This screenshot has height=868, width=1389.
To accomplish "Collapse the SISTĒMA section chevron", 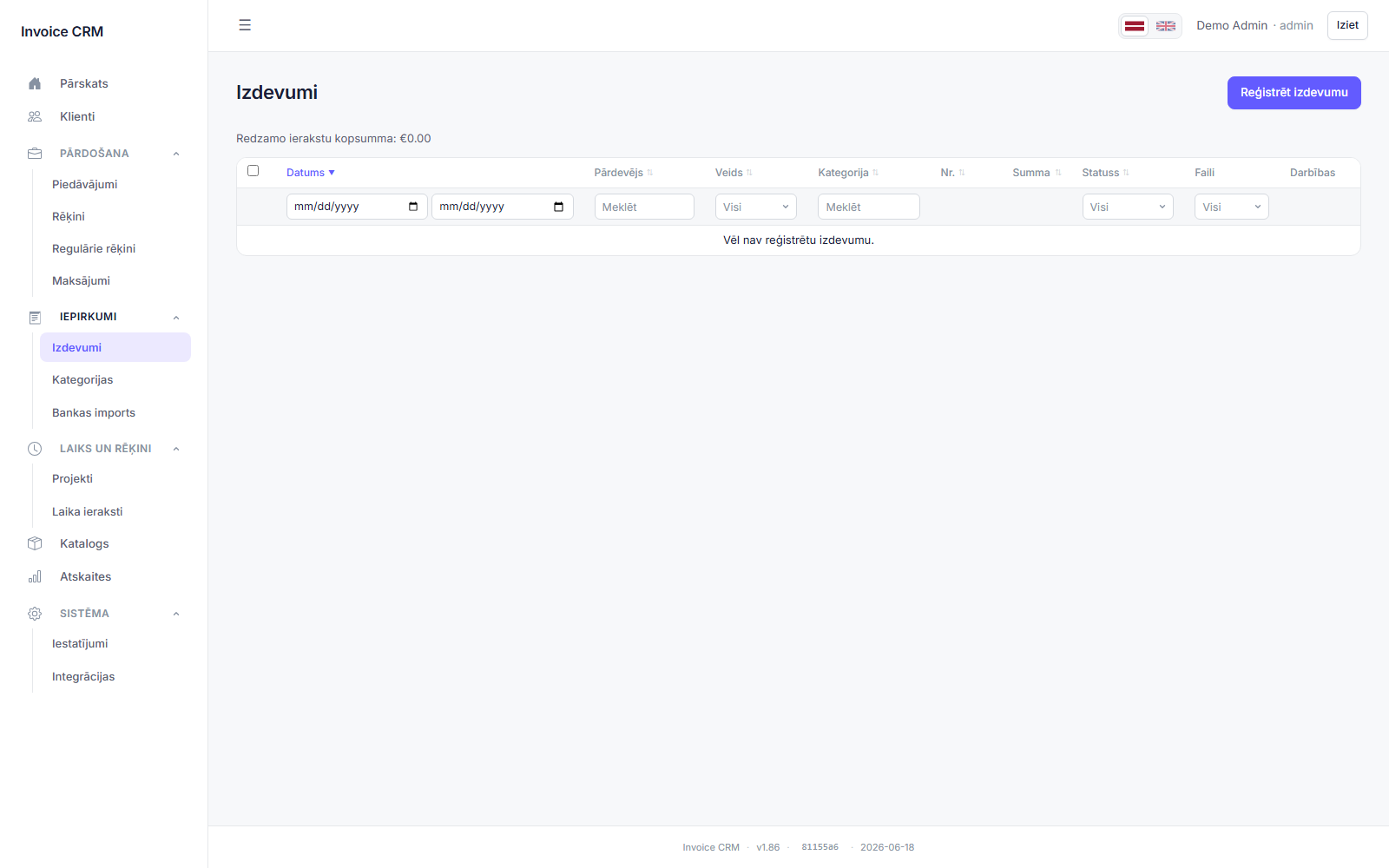I will (x=176, y=614).
